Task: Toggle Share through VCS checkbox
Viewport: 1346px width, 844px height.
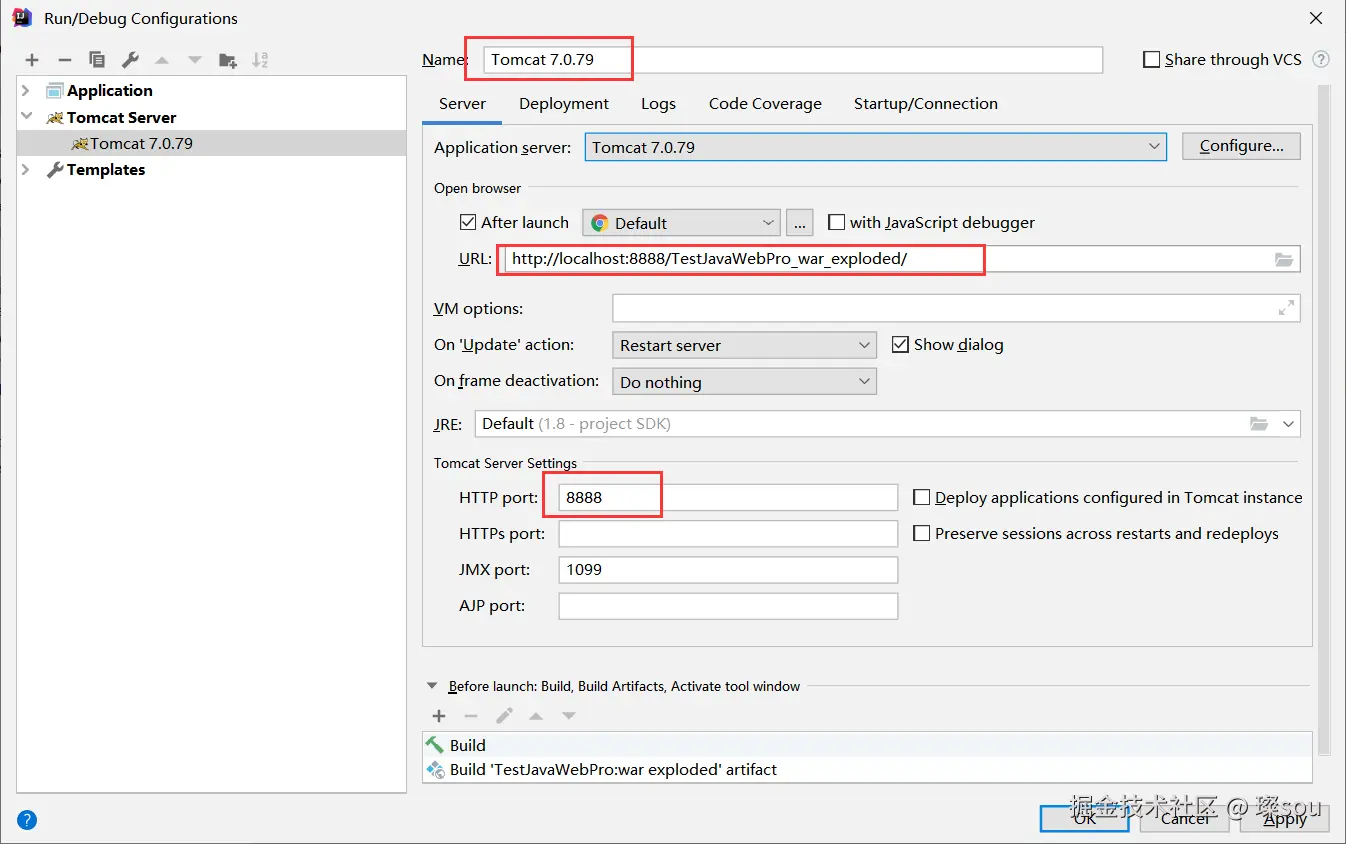Action: [1151, 60]
